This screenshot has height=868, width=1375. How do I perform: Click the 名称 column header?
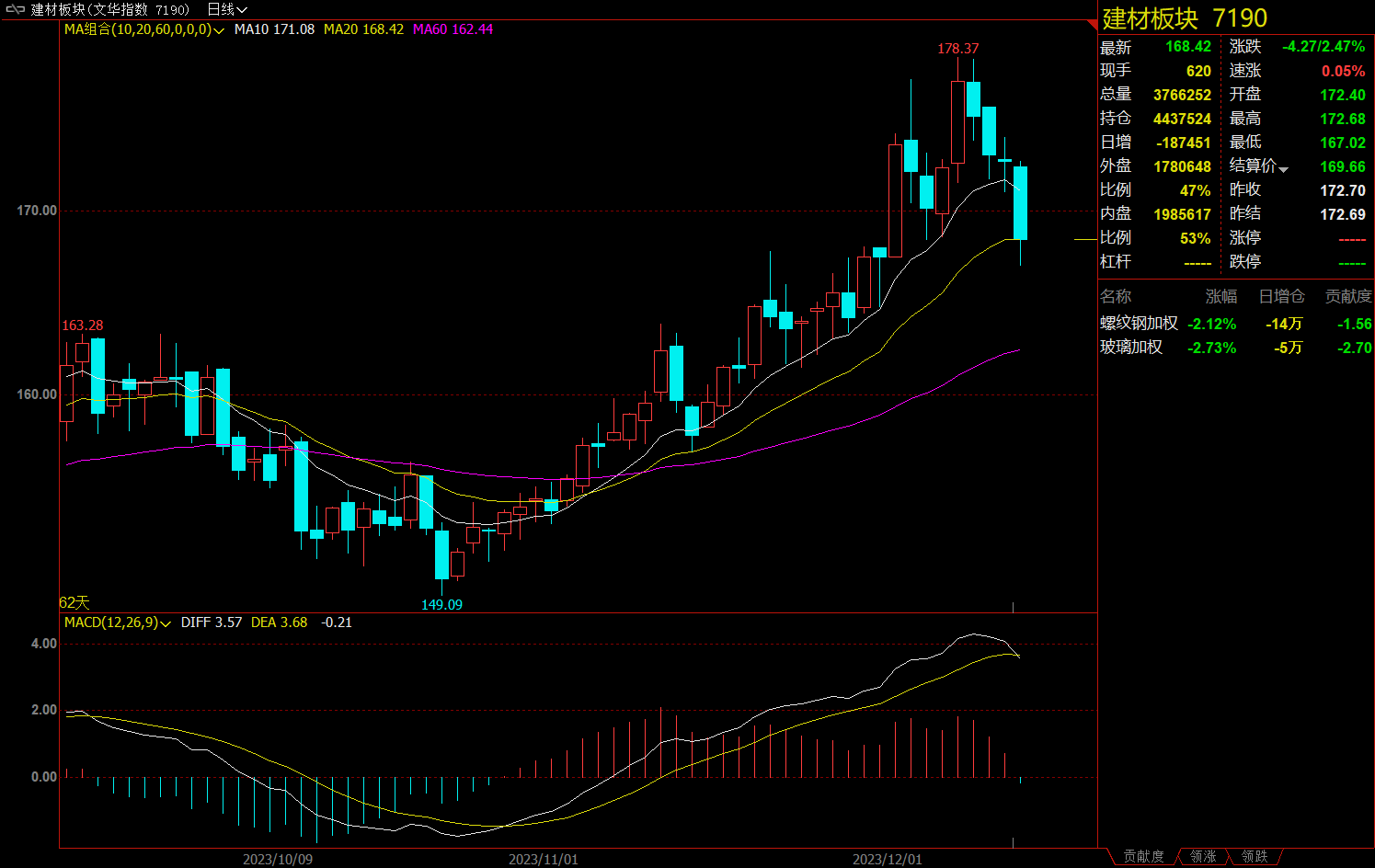click(x=1116, y=296)
